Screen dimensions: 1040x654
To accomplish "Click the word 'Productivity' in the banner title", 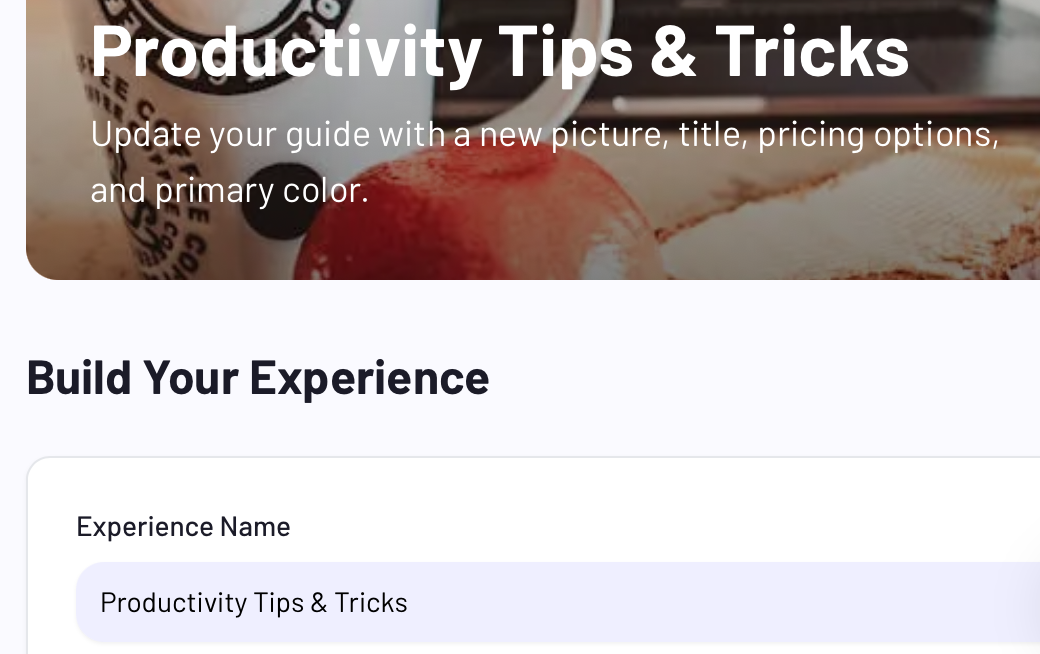I will coord(286,50).
